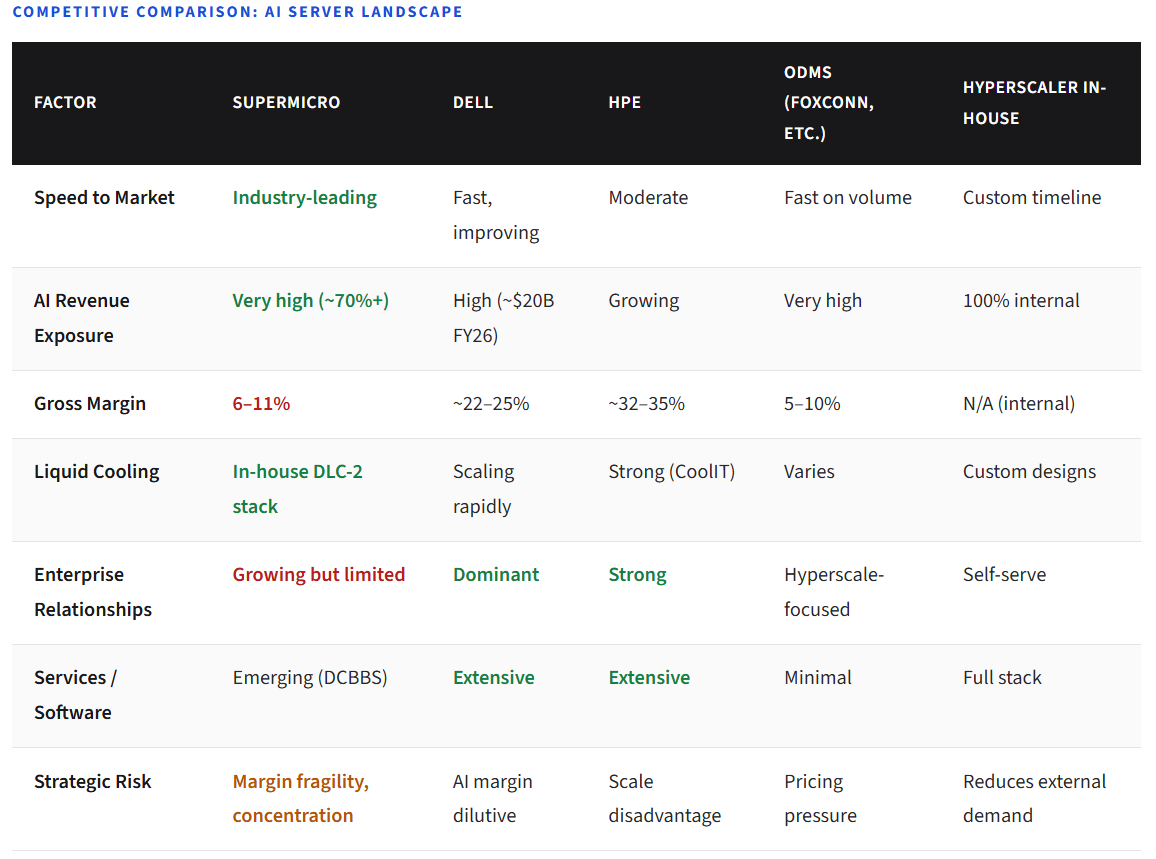Click the 'AI margin dilutive' cell
Viewport: 1156px width, 859px height.
pyautogui.click(x=492, y=799)
